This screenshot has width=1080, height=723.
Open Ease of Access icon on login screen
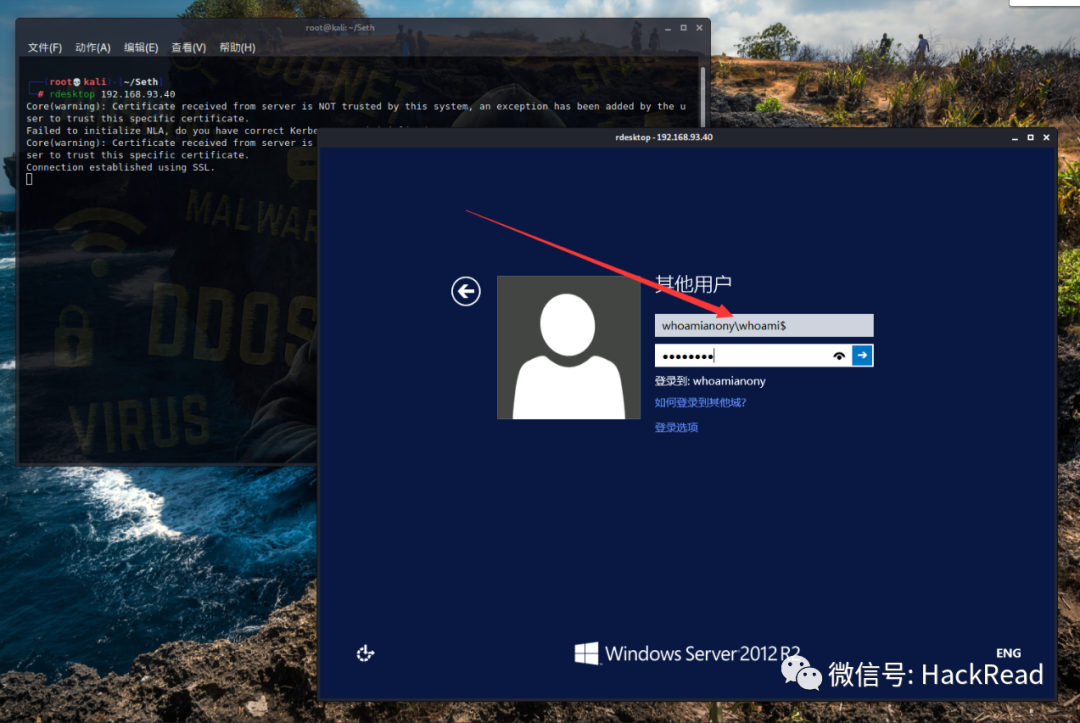tap(365, 653)
